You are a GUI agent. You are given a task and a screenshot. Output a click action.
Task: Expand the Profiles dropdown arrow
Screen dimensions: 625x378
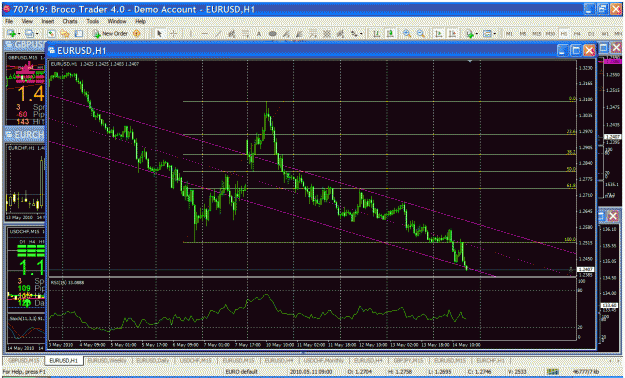pyautogui.click(x=37, y=34)
